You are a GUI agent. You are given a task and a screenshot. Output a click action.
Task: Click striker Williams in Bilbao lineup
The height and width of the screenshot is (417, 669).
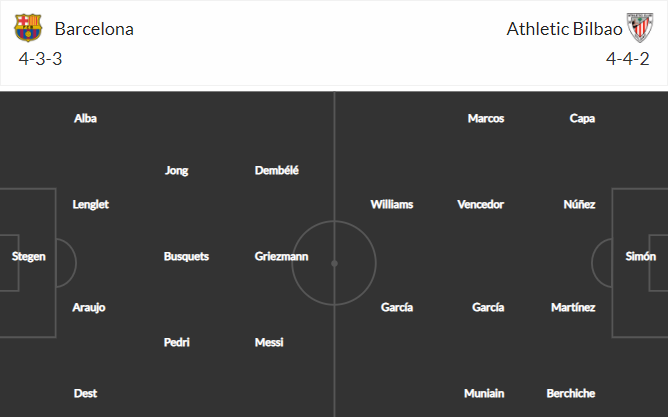(x=392, y=205)
